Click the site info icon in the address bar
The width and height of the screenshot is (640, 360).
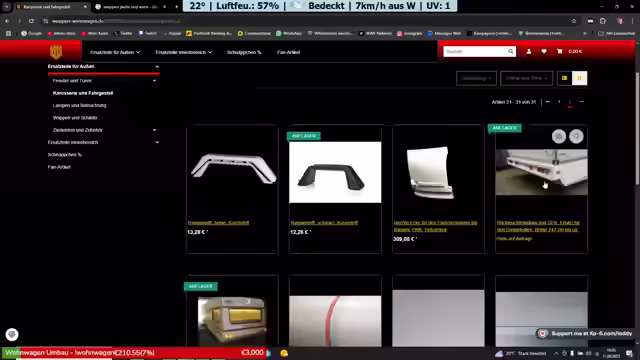[x=46, y=21]
